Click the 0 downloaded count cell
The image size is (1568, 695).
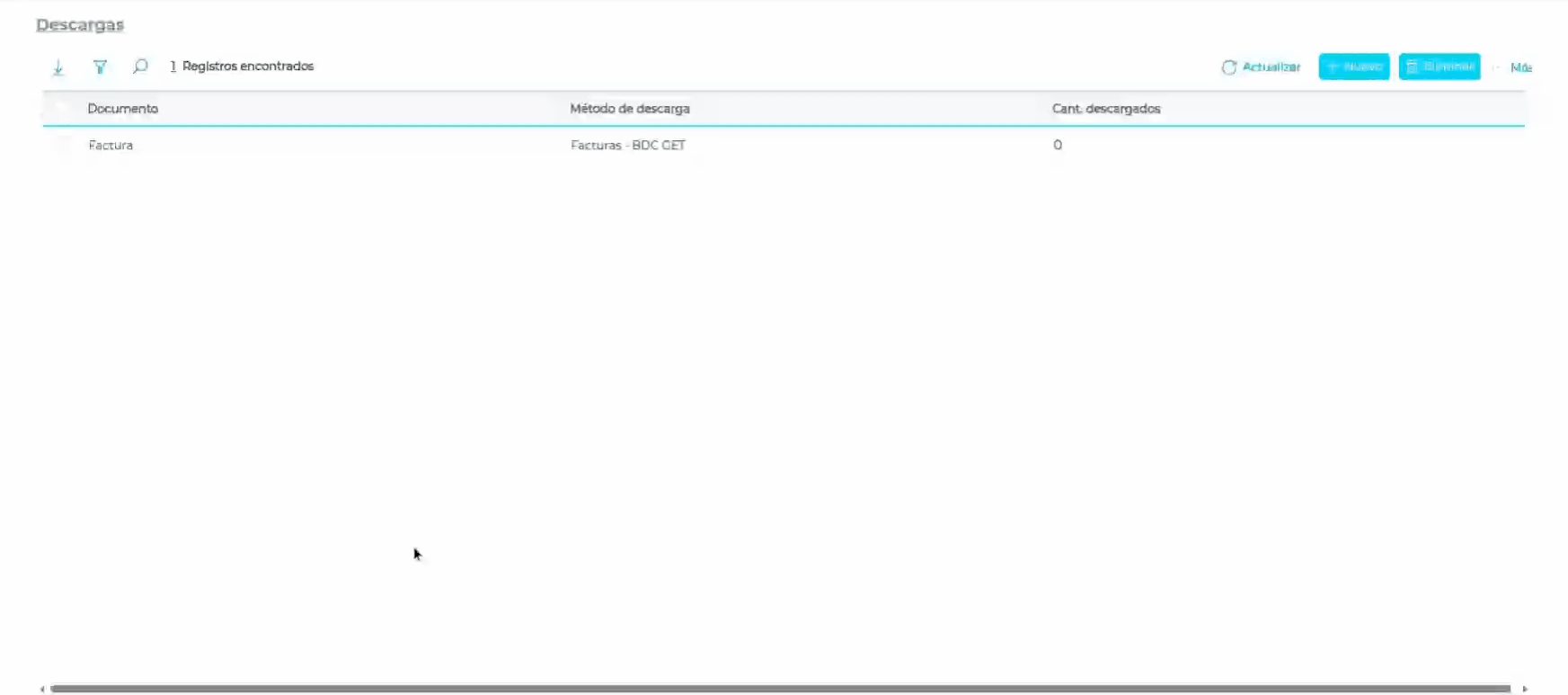pyautogui.click(x=1058, y=146)
